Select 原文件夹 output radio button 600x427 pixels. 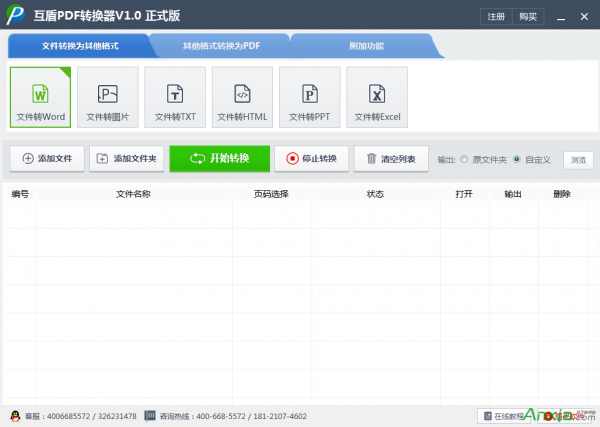point(464,159)
